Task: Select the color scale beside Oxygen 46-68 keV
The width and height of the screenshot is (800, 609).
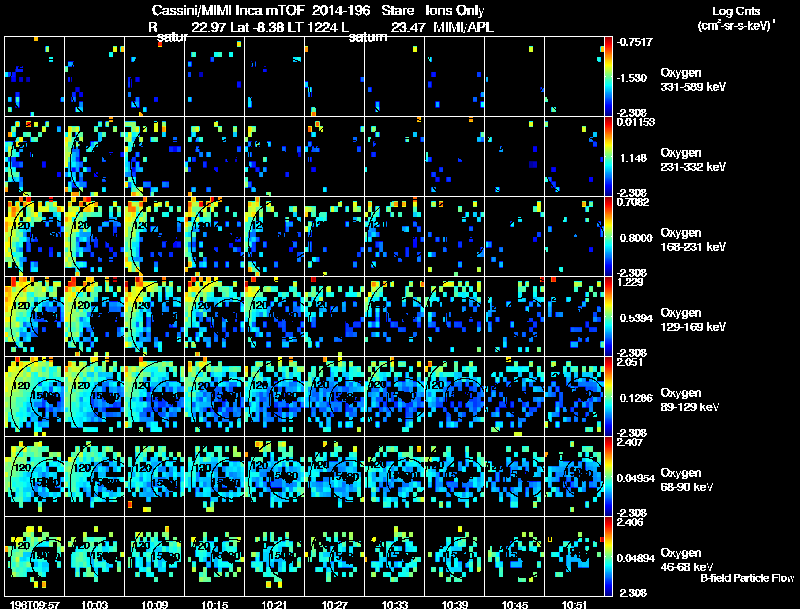Action: coord(609,557)
